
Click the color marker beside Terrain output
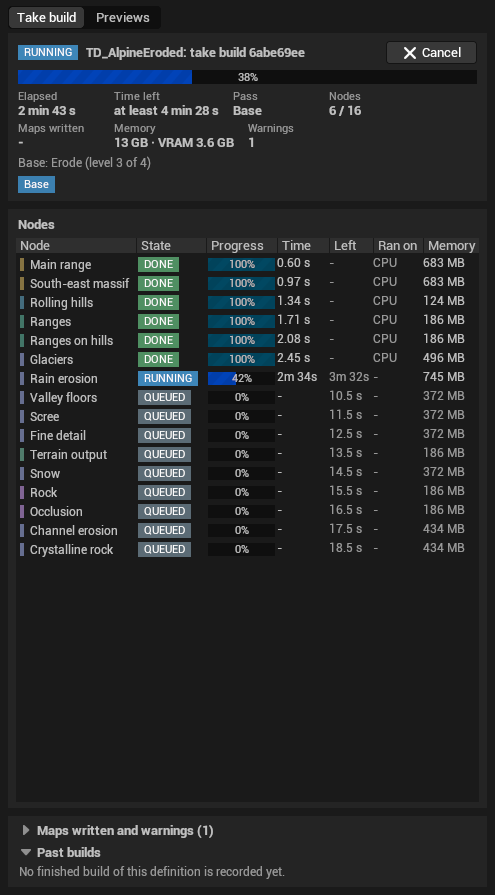[x=22, y=454]
